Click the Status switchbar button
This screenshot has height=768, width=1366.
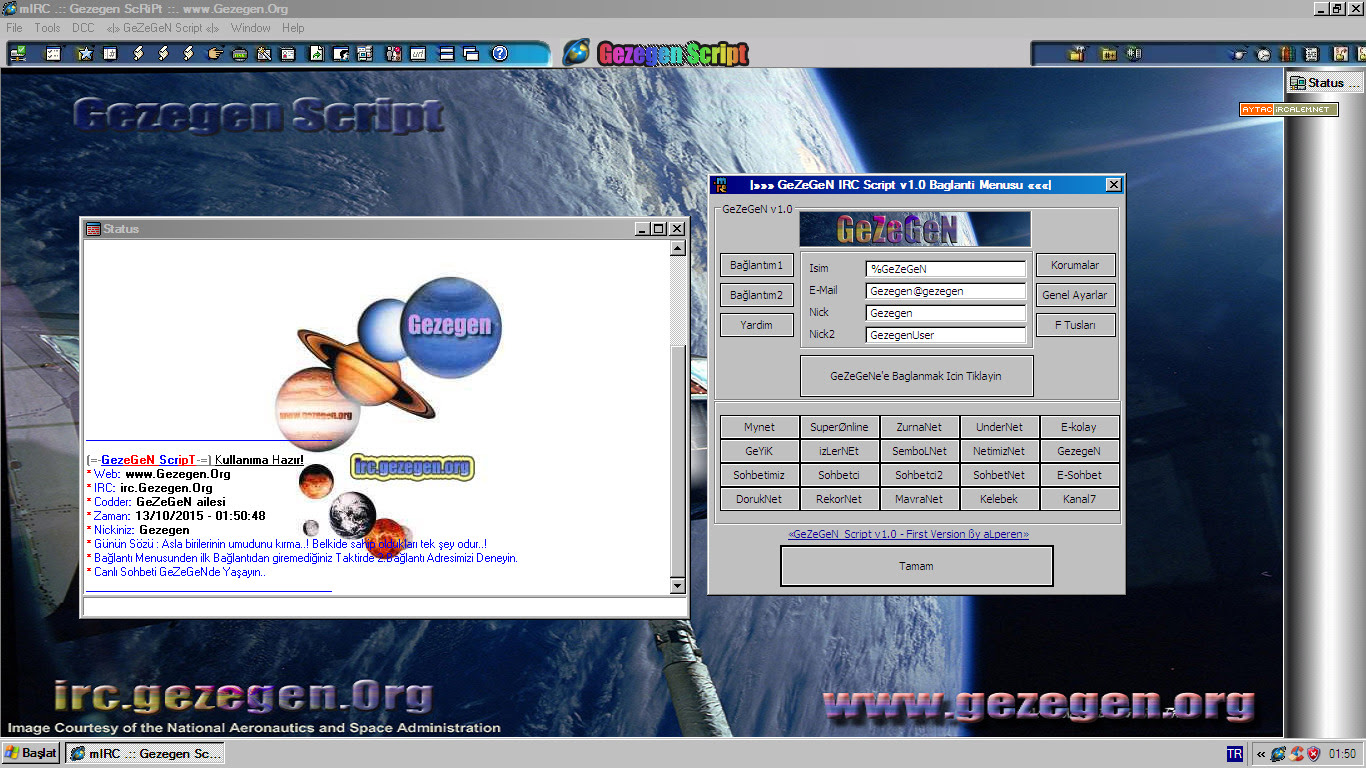point(1325,83)
